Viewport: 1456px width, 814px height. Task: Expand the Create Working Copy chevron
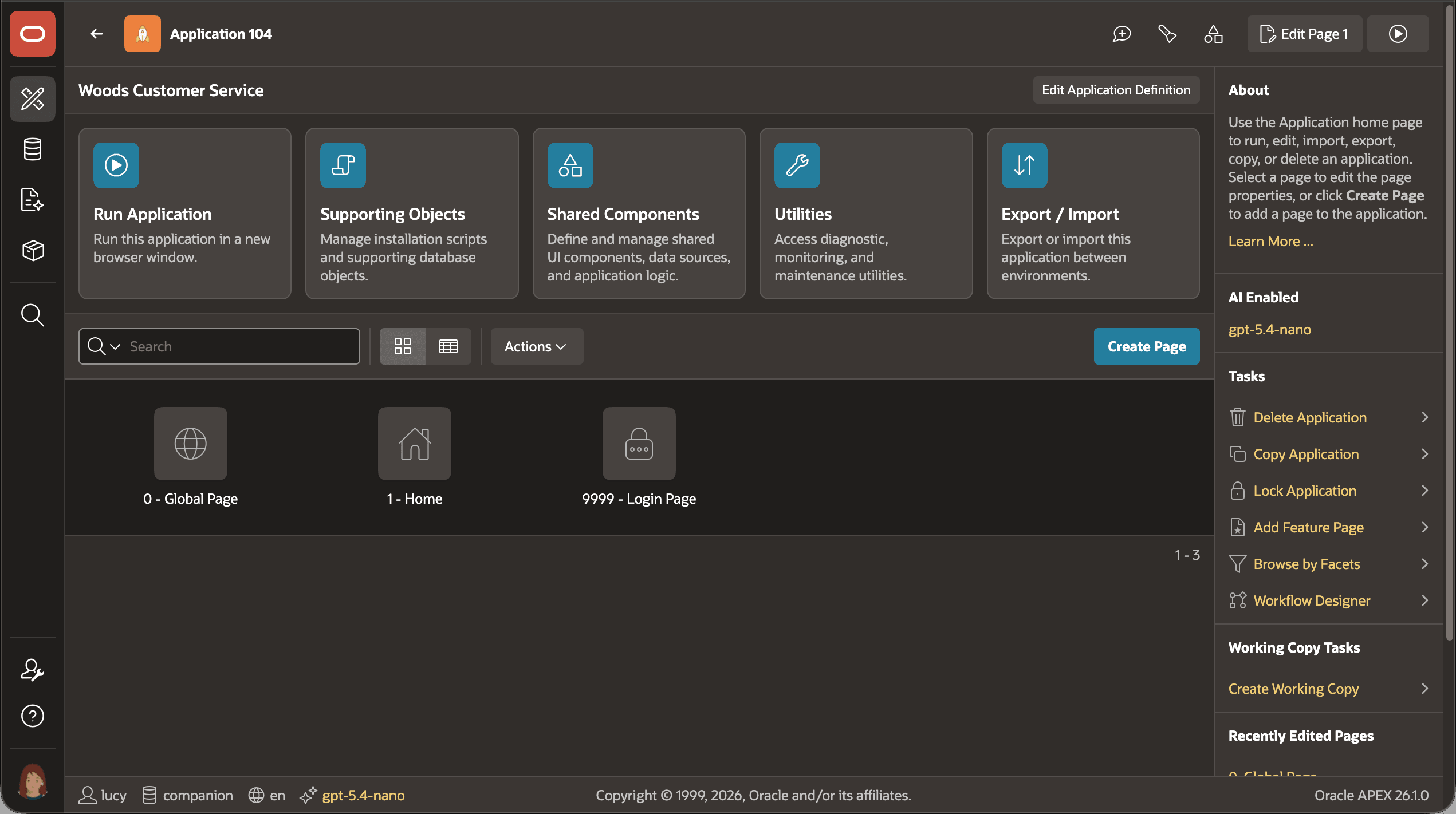click(x=1424, y=689)
